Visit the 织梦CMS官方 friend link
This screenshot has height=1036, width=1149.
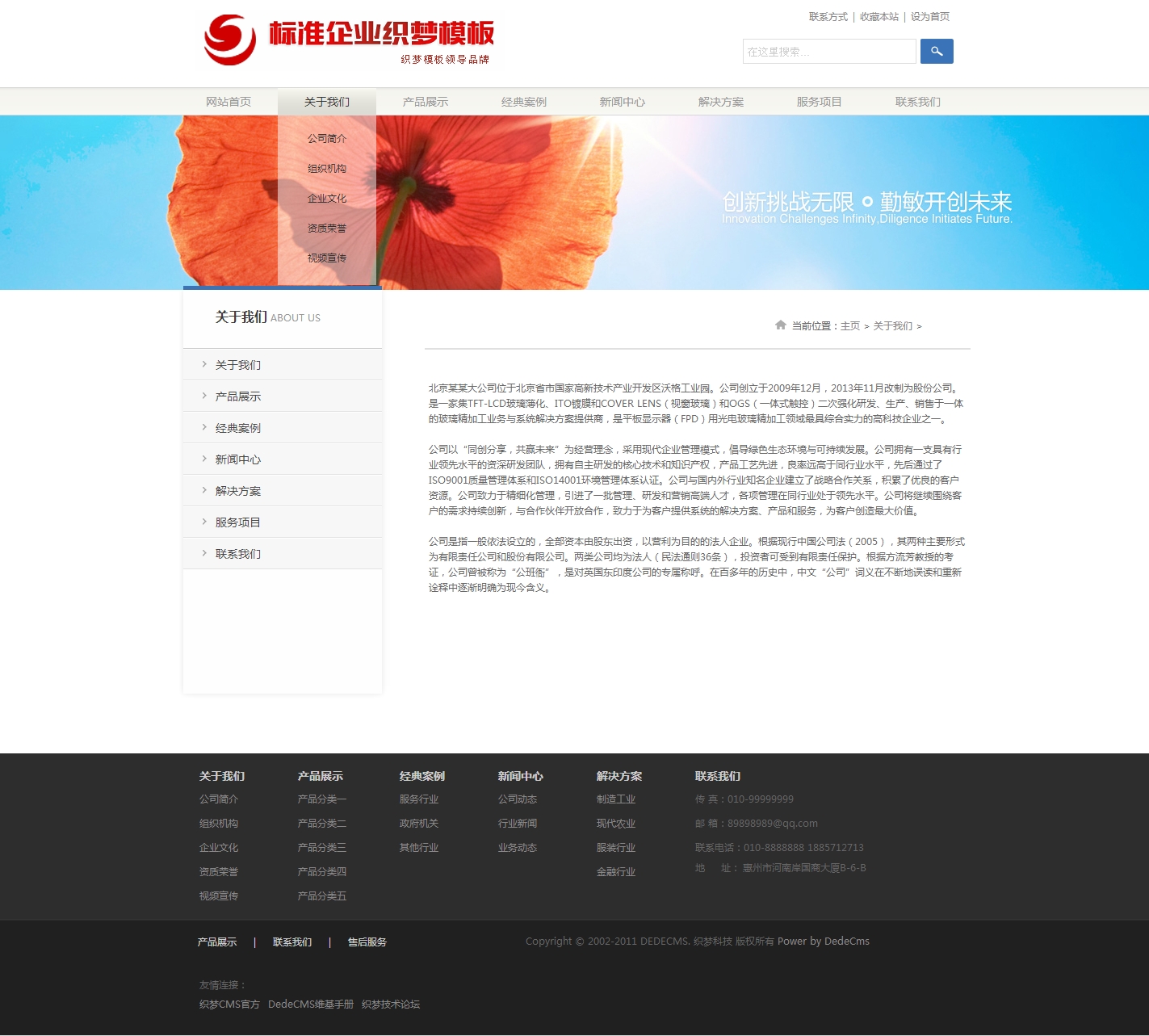(229, 1005)
